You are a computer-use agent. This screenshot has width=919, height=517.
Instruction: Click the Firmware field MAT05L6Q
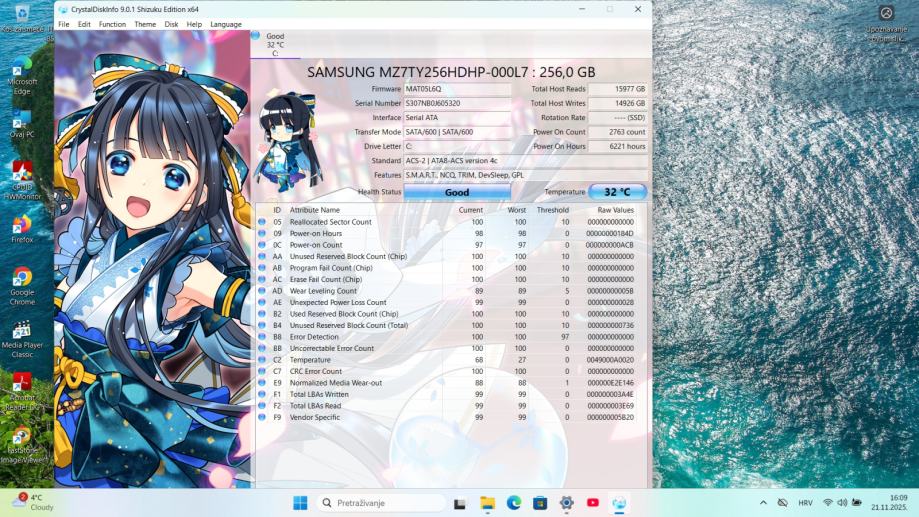click(457, 89)
